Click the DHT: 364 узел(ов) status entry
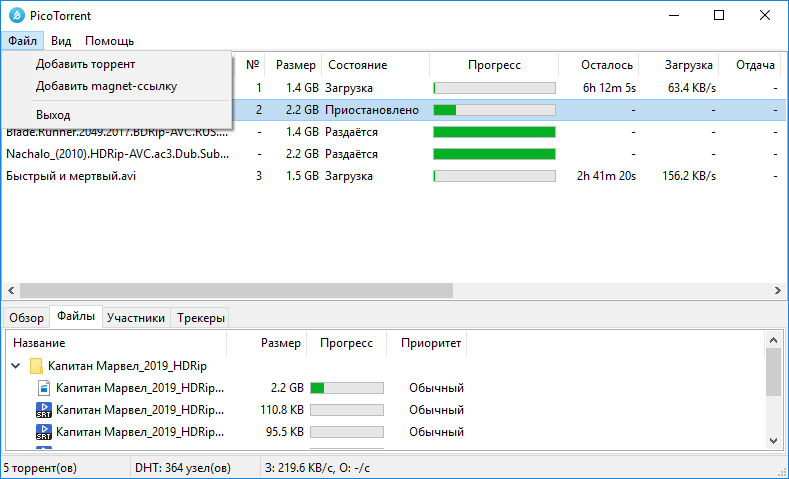The width and height of the screenshot is (789, 479). tap(183, 468)
